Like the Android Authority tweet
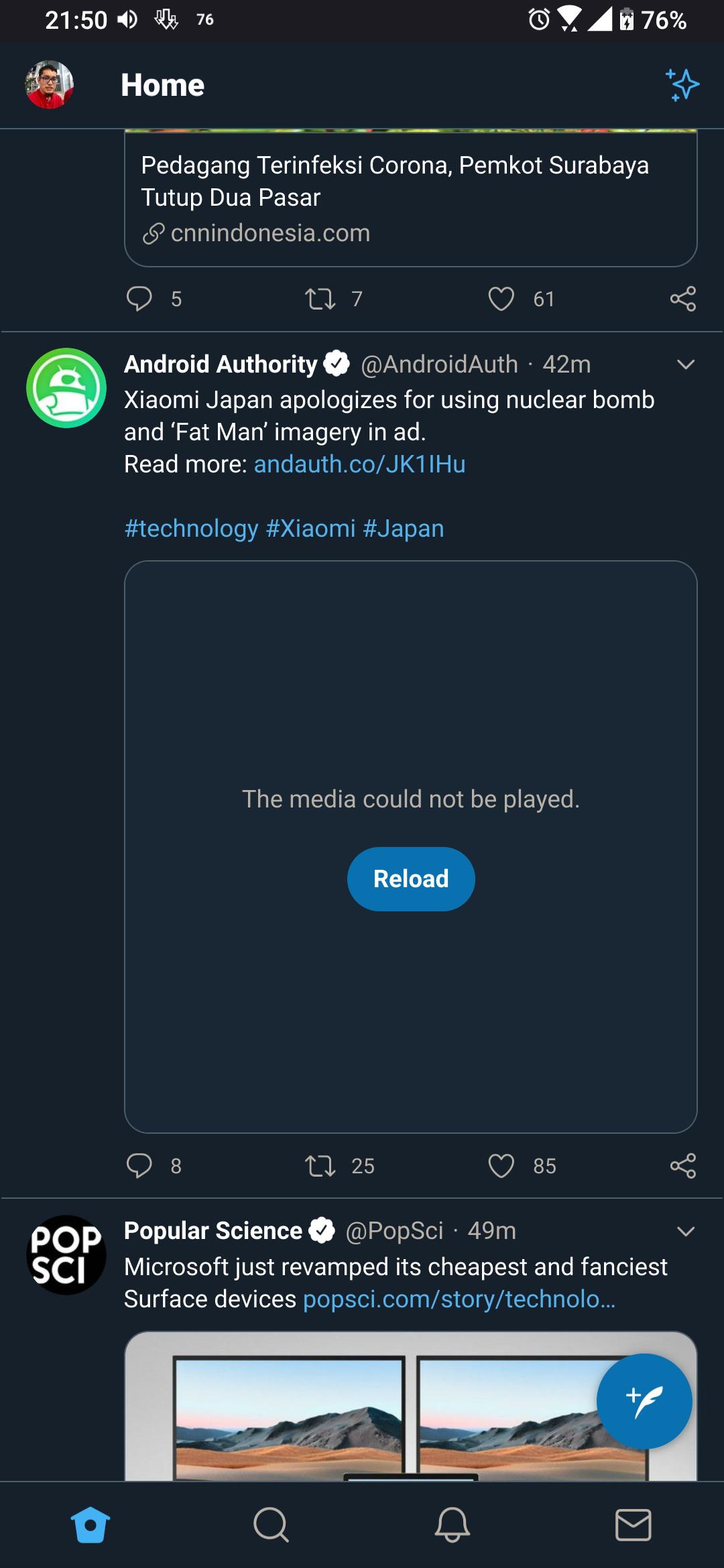 [500, 1166]
